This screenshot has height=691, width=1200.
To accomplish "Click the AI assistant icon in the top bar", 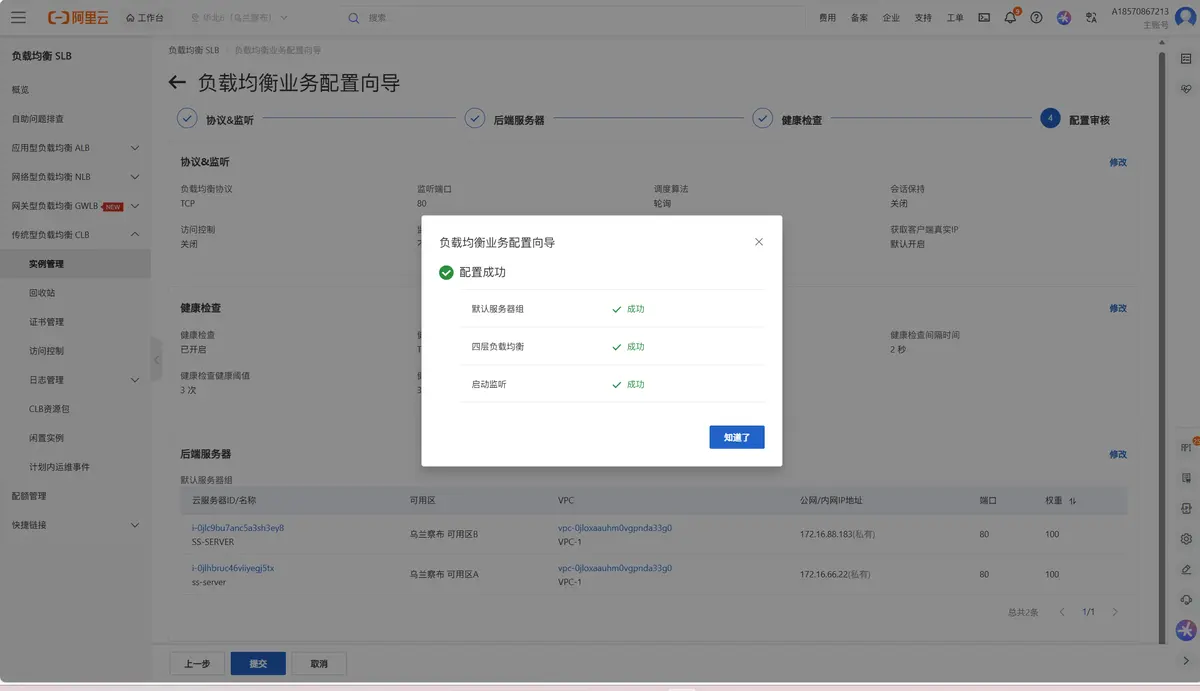I will click(1064, 18).
